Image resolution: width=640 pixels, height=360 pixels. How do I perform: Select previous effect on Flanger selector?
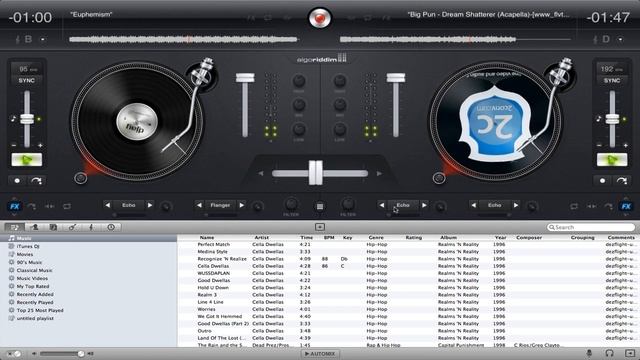coord(199,205)
